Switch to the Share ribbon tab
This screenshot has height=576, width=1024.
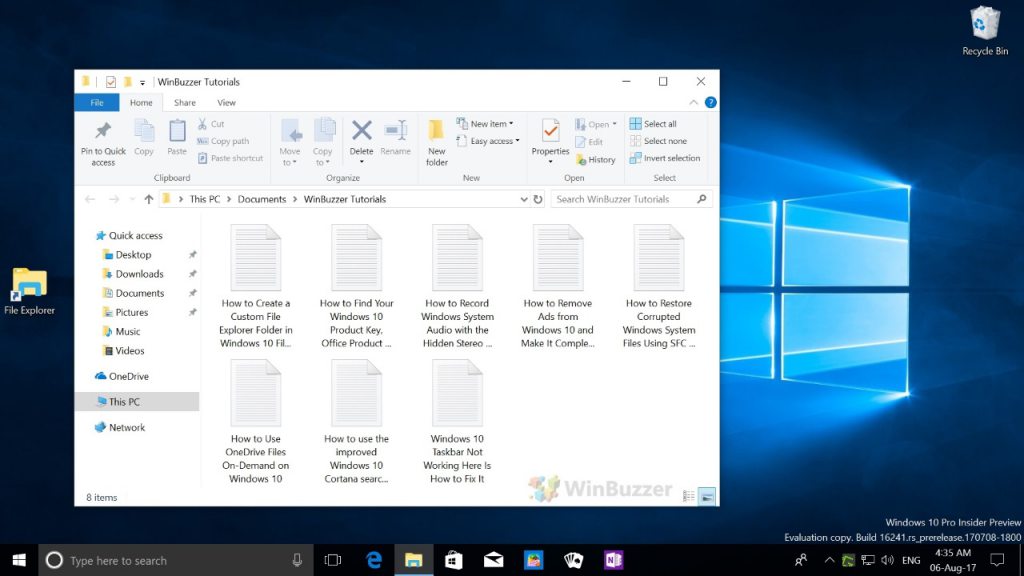point(184,102)
